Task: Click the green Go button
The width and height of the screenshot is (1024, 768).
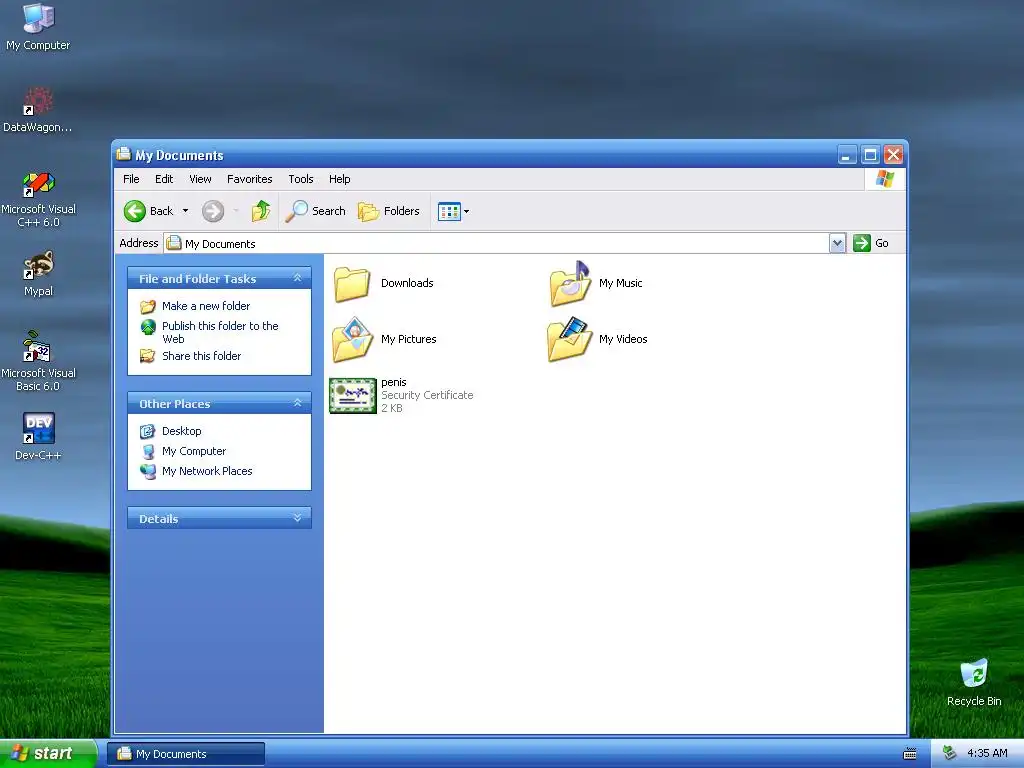Action: click(x=871, y=243)
